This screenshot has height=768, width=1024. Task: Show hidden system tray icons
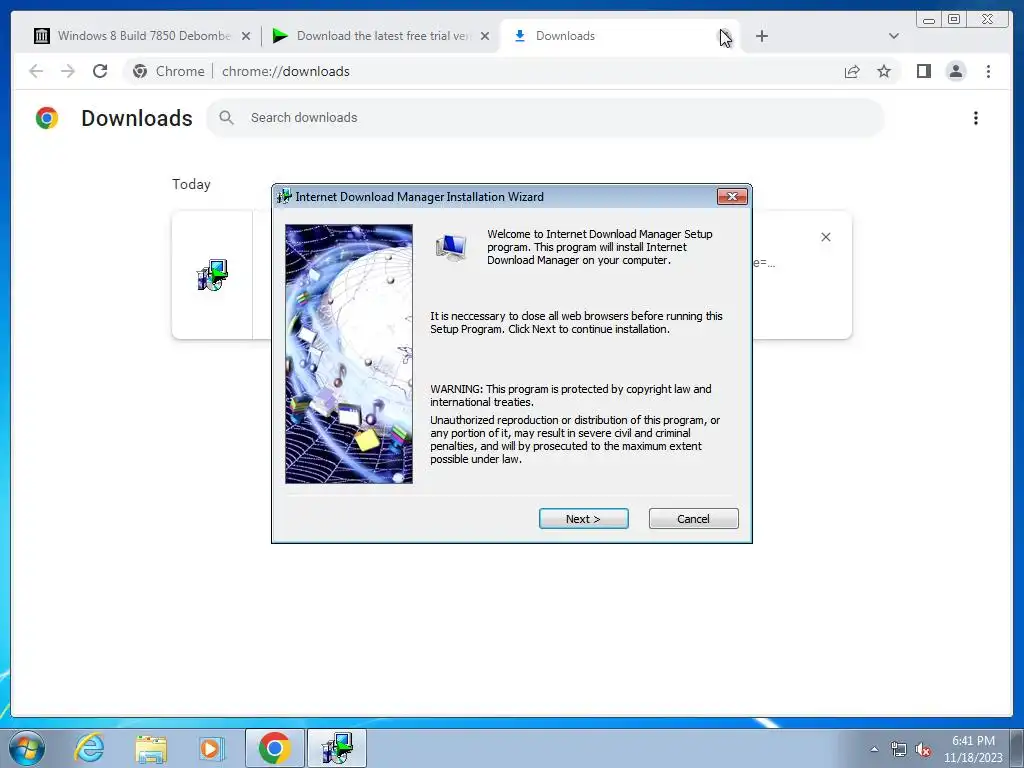pyautogui.click(x=874, y=749)
